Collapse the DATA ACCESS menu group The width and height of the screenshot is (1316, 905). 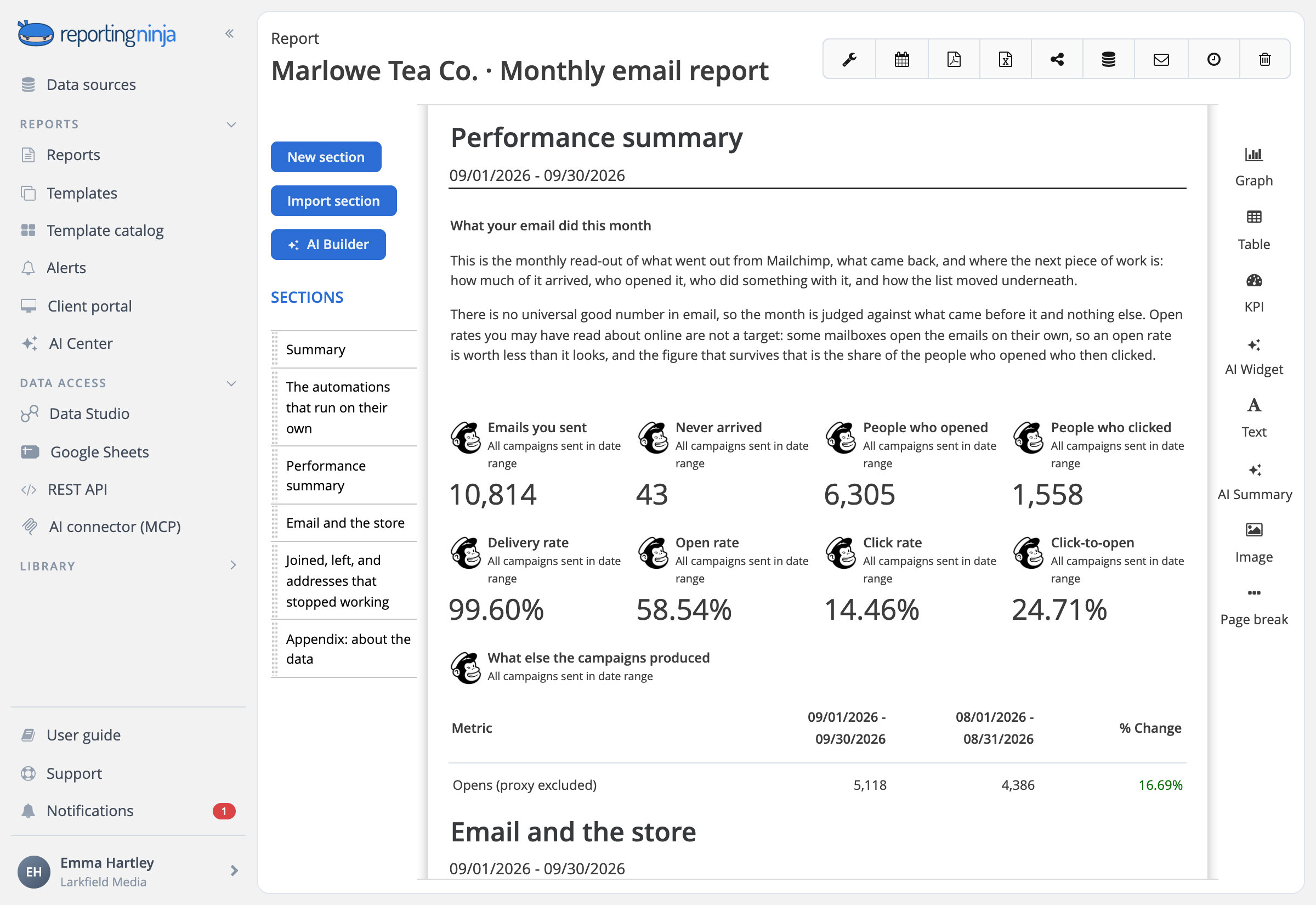[x=231, y=383]
